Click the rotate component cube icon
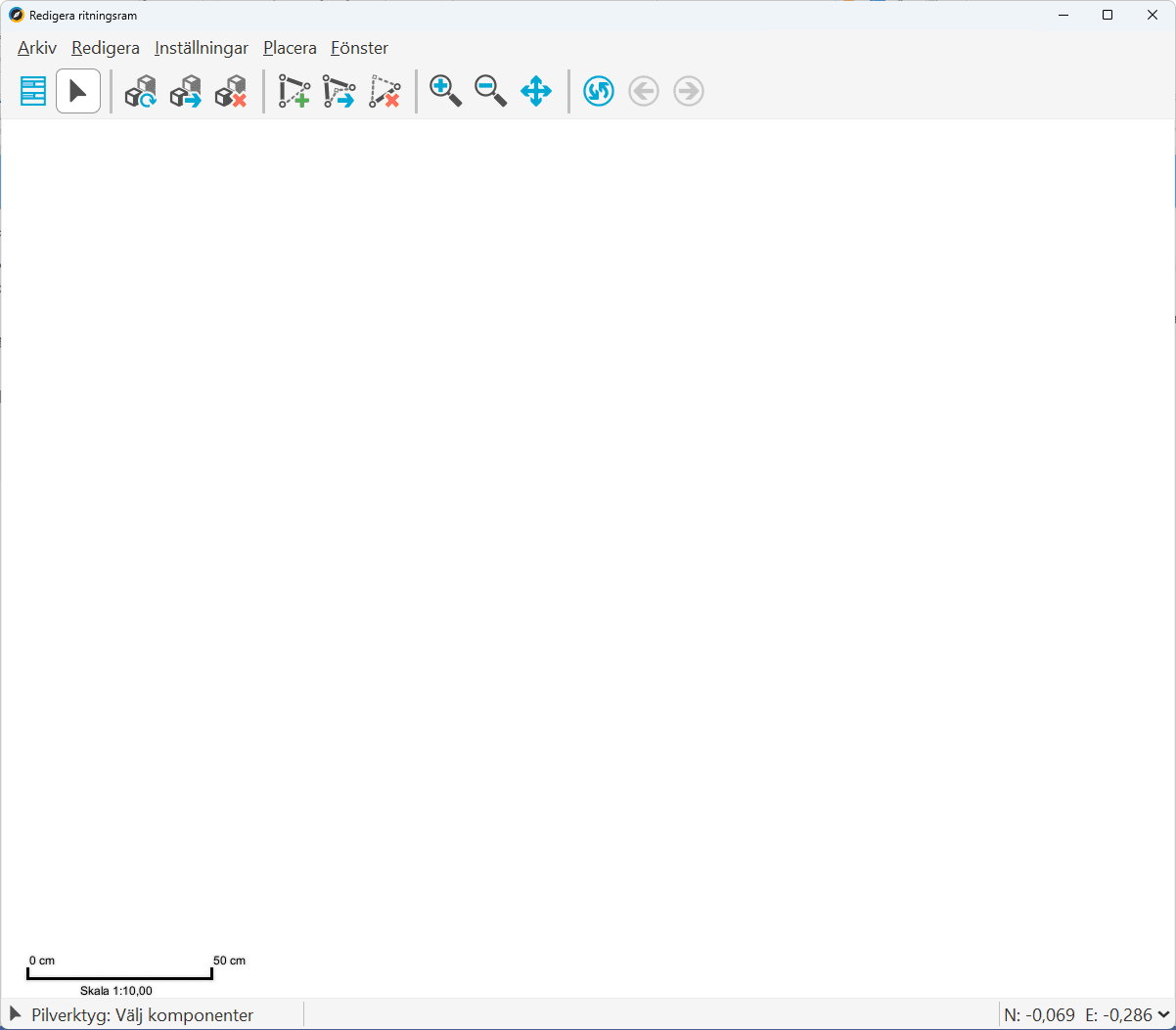The image size is (1176, 1030). click(141, 92)
